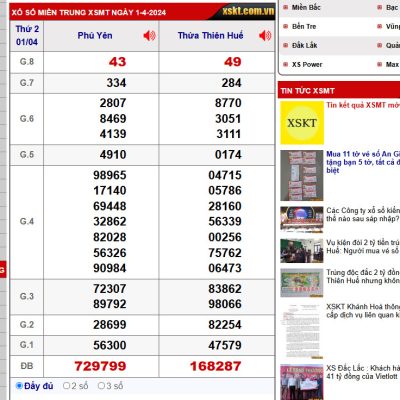Click the TIN TỨC XSMT header
Image resolution: width=400 pixels, height=400 pixels.
tap(307, 91)
